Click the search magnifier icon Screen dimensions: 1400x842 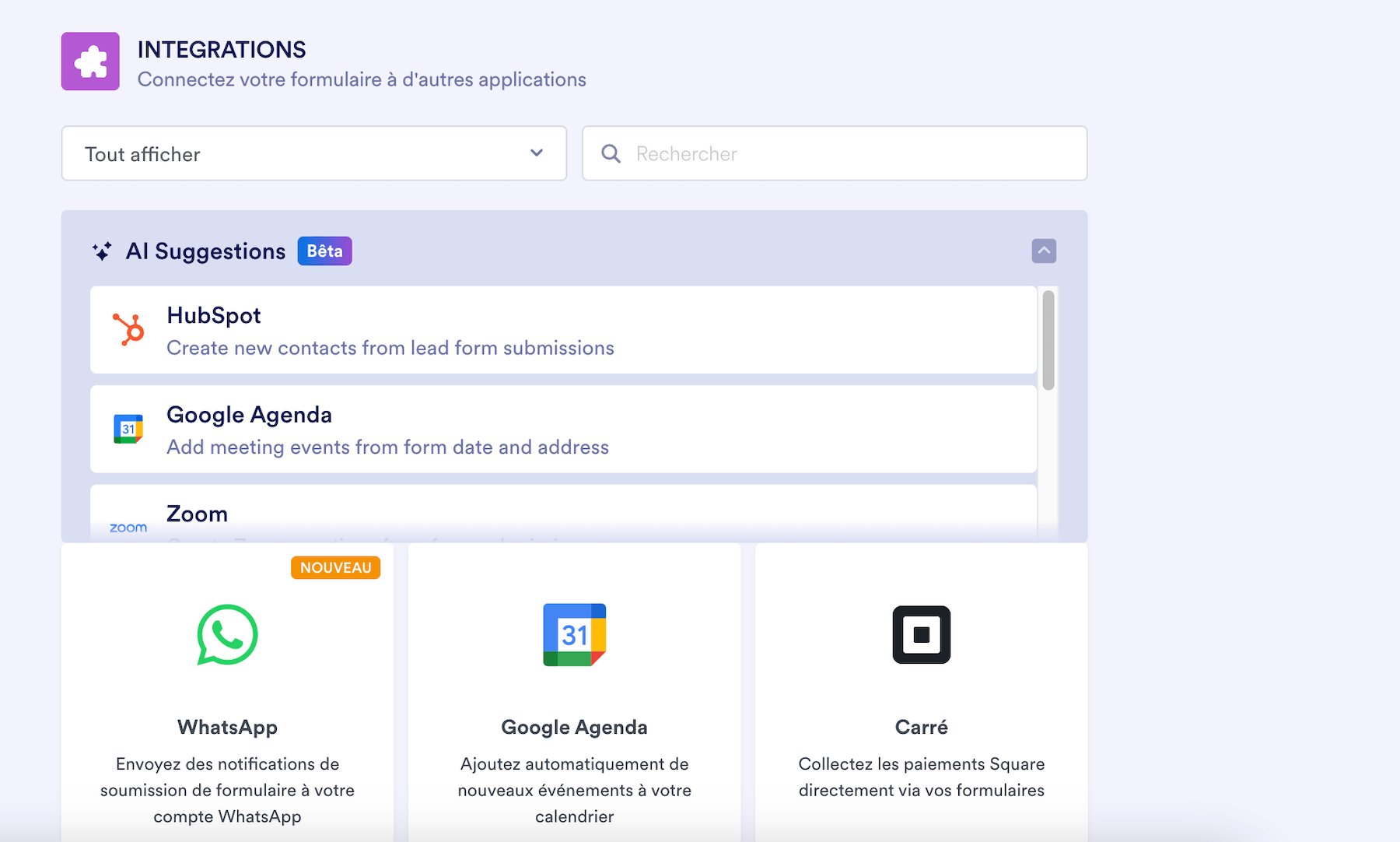click(x=611, y=154)
